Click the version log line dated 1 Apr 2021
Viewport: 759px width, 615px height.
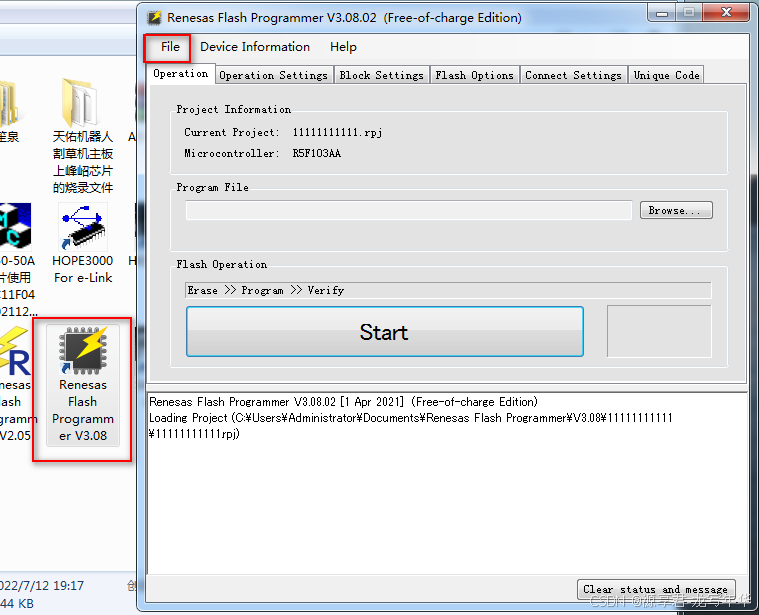tap(343, 402)
